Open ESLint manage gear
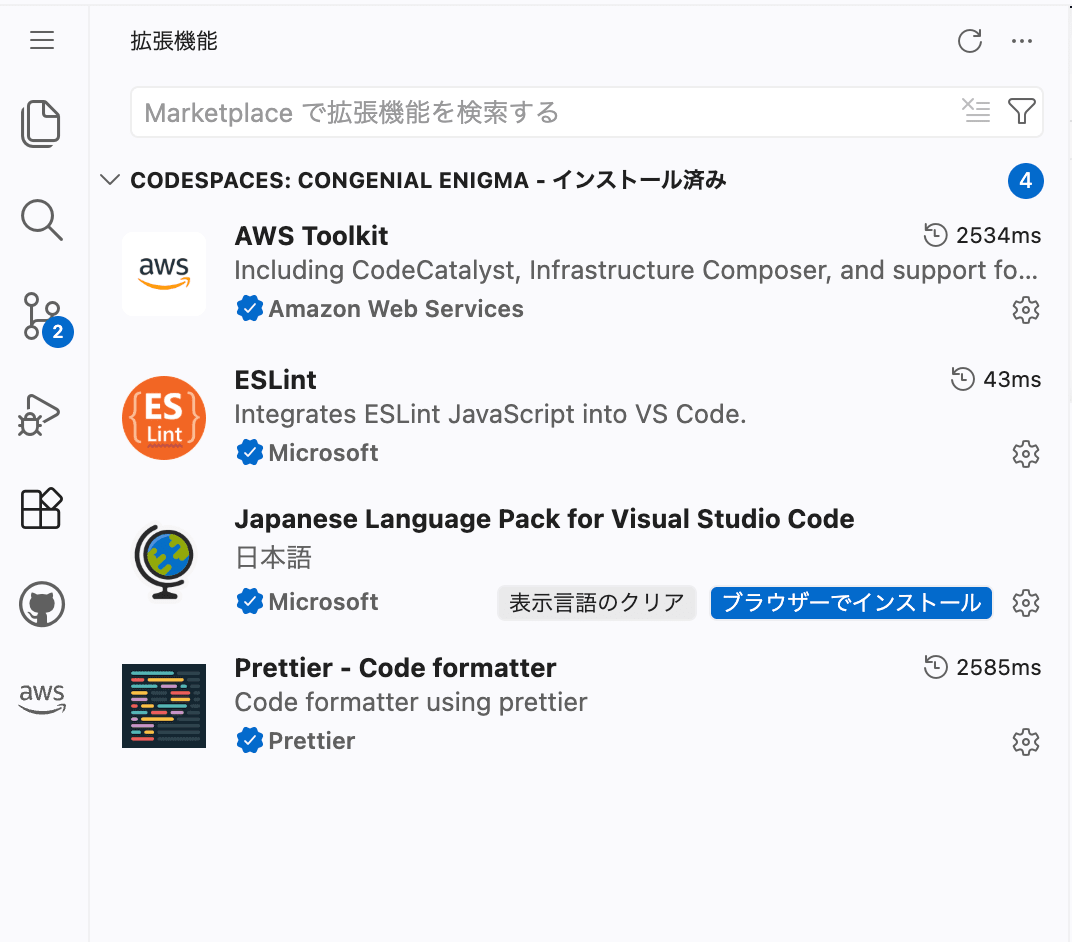This screenshot has width=1072, height=942. tap(1026, 453)
